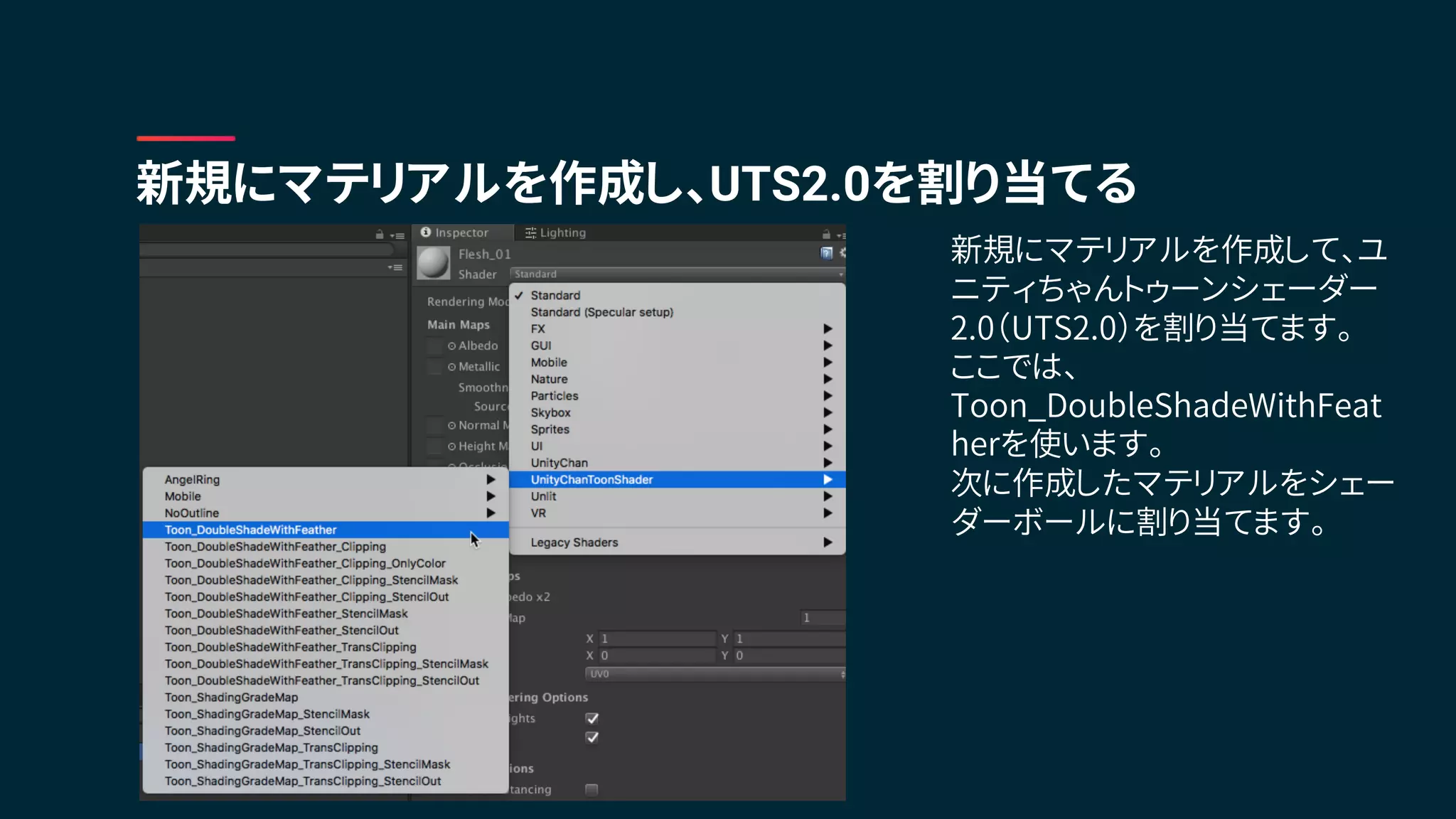
Task: Click the tiling X value field
Action: coord(657,638)
